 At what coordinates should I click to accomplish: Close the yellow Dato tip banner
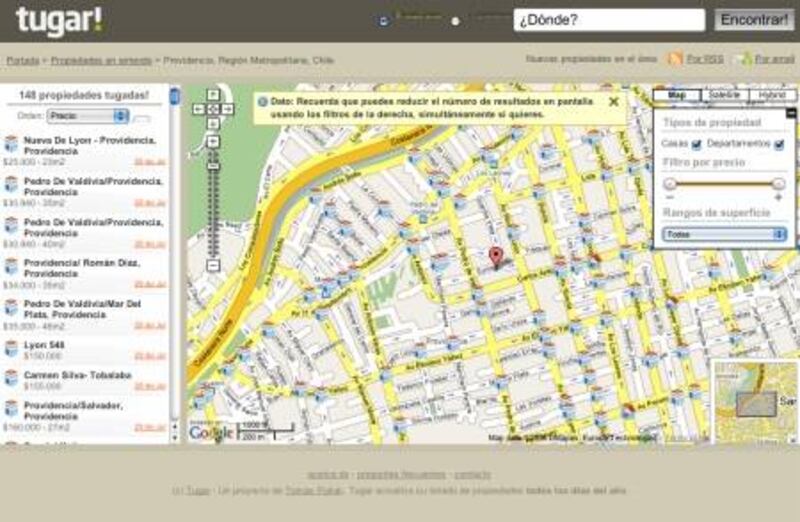click(x=613, y=101)
